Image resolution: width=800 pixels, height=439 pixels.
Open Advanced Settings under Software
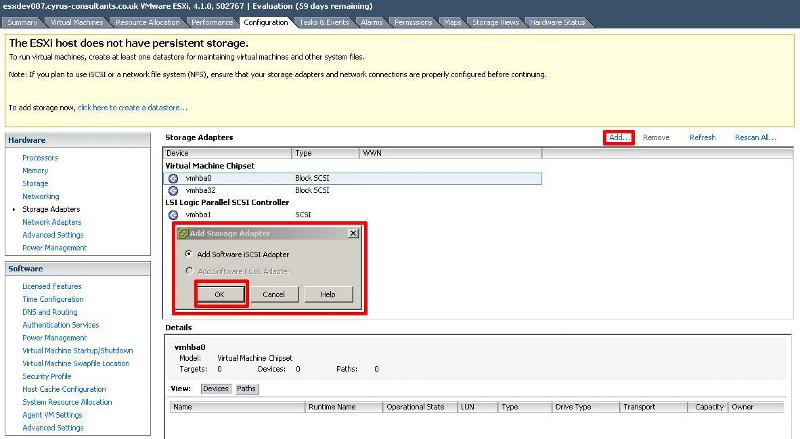[x=53, y=428]
